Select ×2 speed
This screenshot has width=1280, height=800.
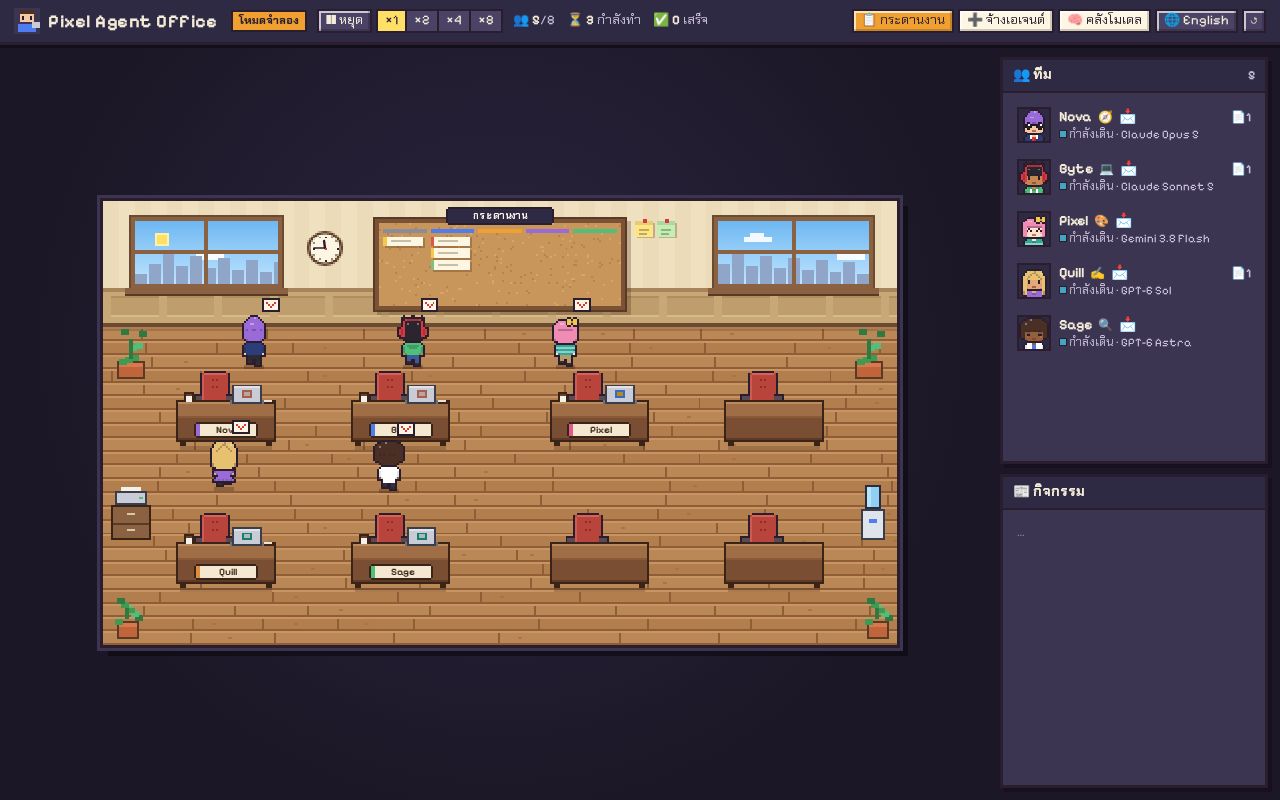click(422, 21)
